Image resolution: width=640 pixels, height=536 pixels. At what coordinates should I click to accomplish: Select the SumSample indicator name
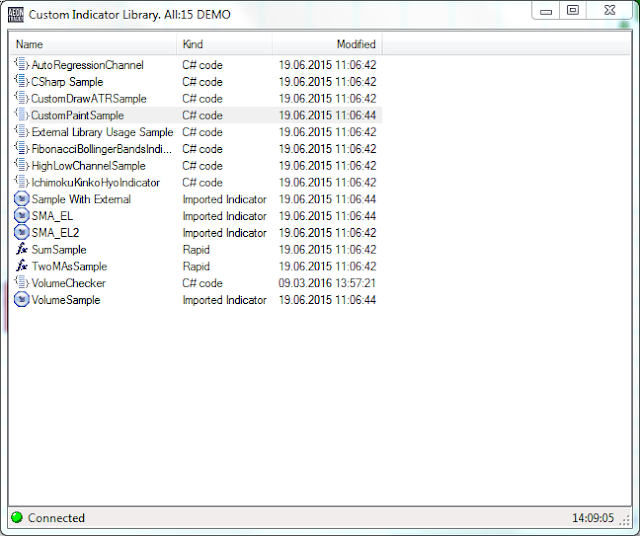pyautogui.click(x=59, y=249)
